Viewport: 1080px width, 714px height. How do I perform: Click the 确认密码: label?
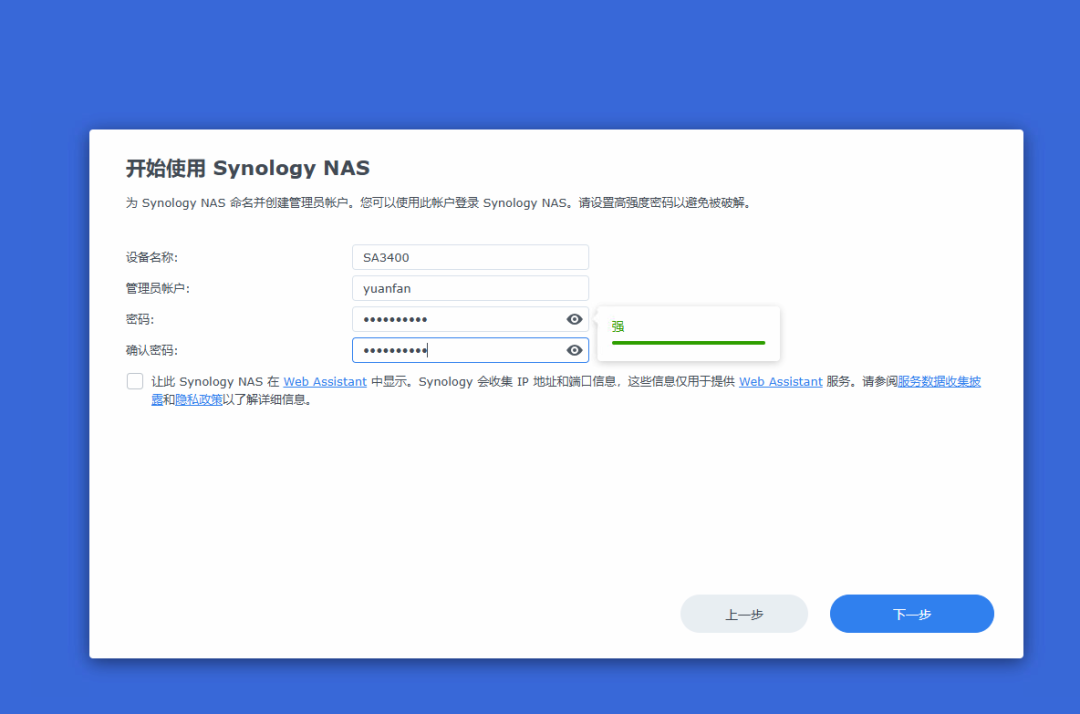[x=152, y=350]
